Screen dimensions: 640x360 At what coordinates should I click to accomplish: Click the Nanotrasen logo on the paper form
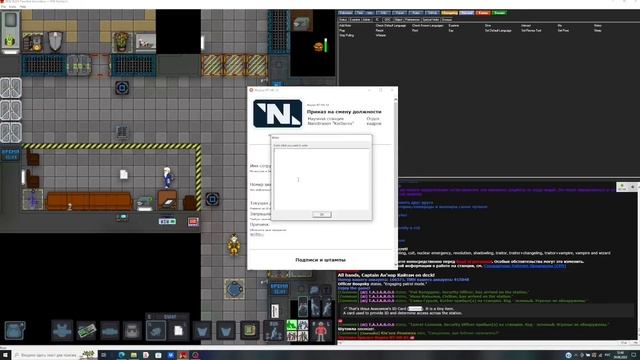click(278, 113)
